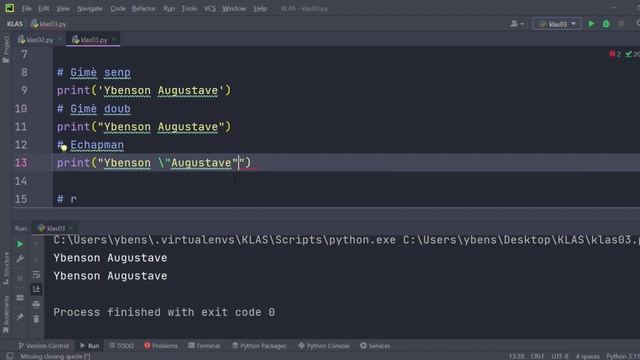This screenshot has height=360, width=640.
Task: Open the Terminal tool window
Action: (204, 346)
